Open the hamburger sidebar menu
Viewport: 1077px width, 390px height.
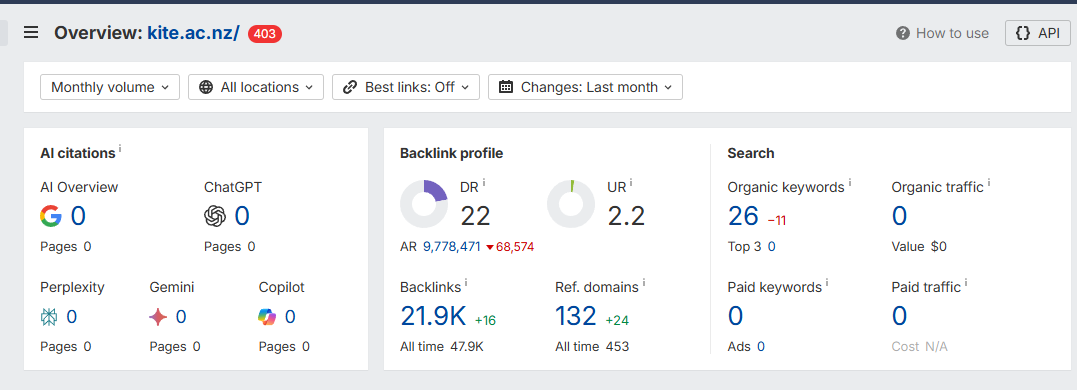pyautogui.click(x=31, y=33)
